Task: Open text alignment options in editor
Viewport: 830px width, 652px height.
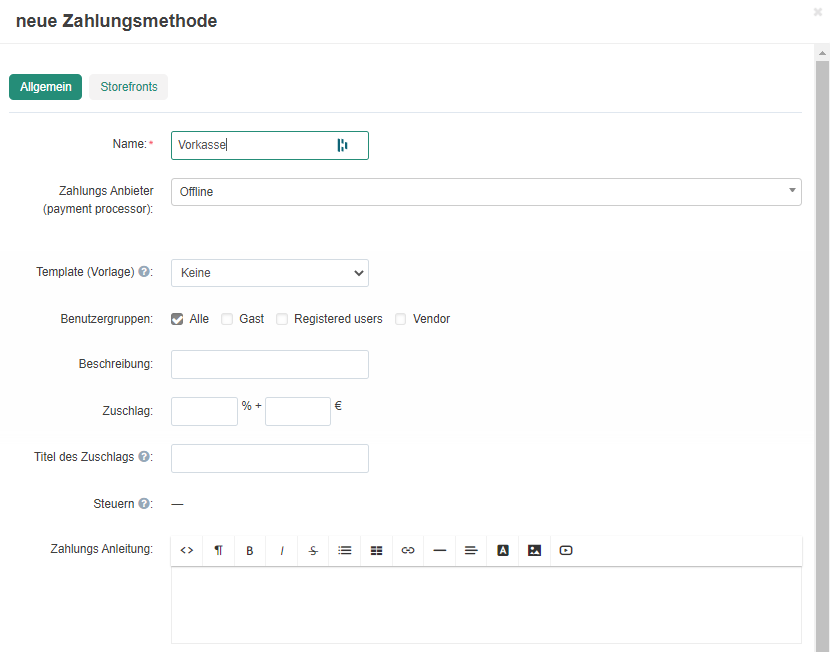Action: 471,550
